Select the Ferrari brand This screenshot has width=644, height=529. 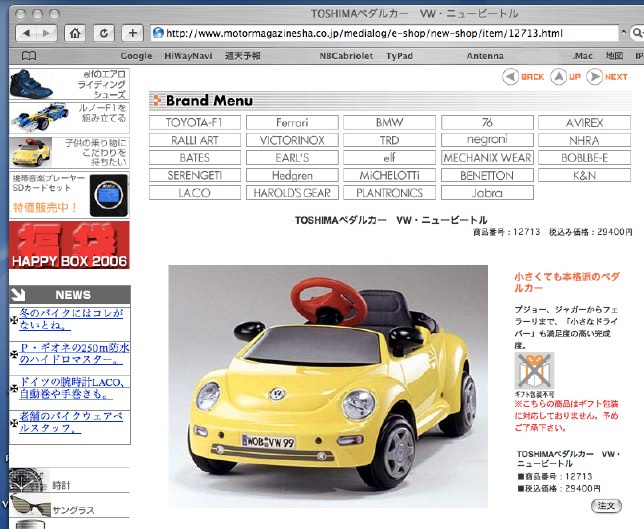pos(292,122)
